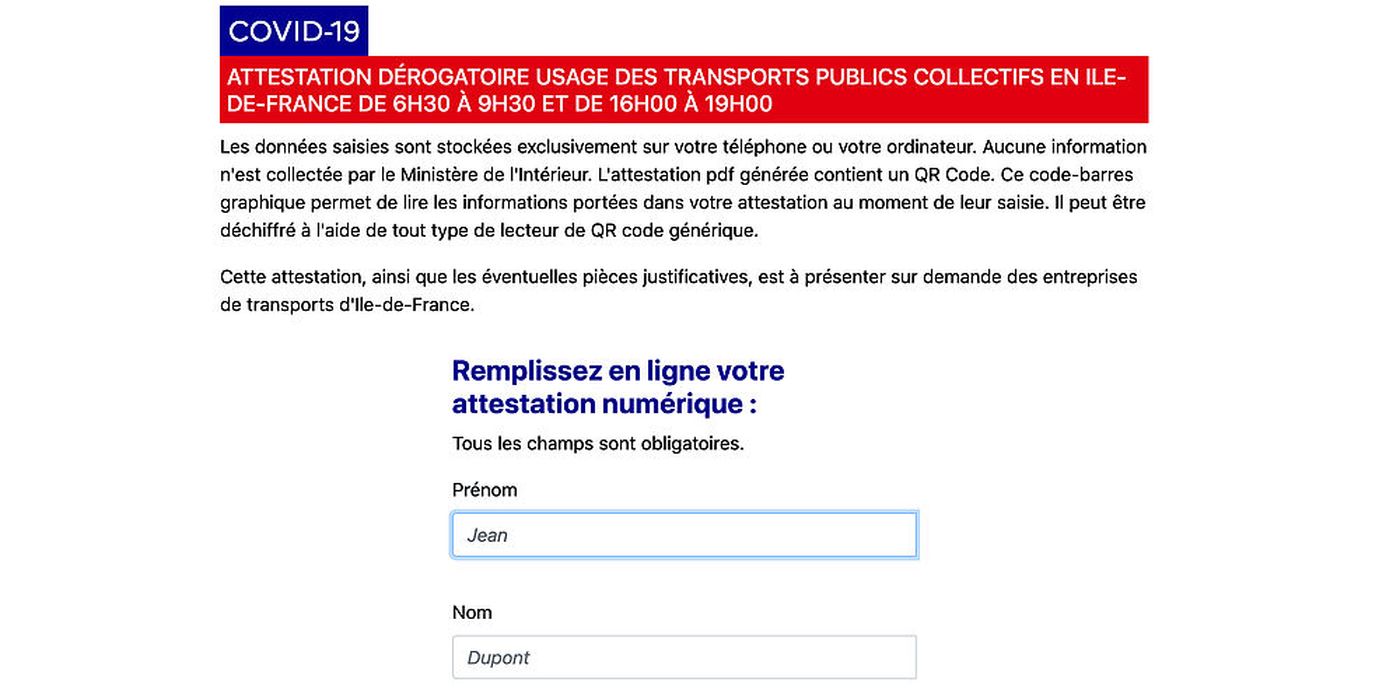Screen dimensions: 1400x700
Task: Click the Nom field label
Action: [472, 612]
